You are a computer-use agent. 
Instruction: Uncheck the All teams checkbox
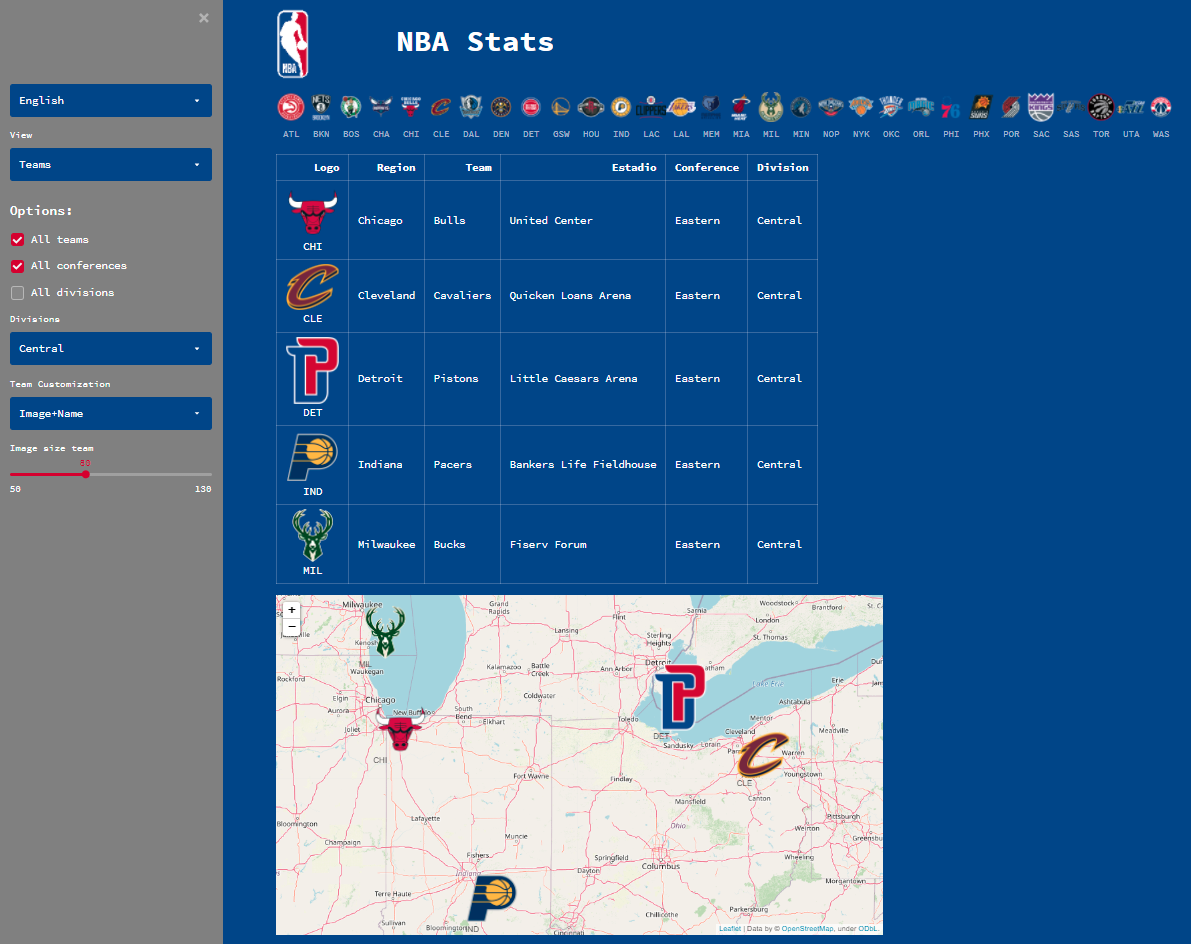pos(17,240)
